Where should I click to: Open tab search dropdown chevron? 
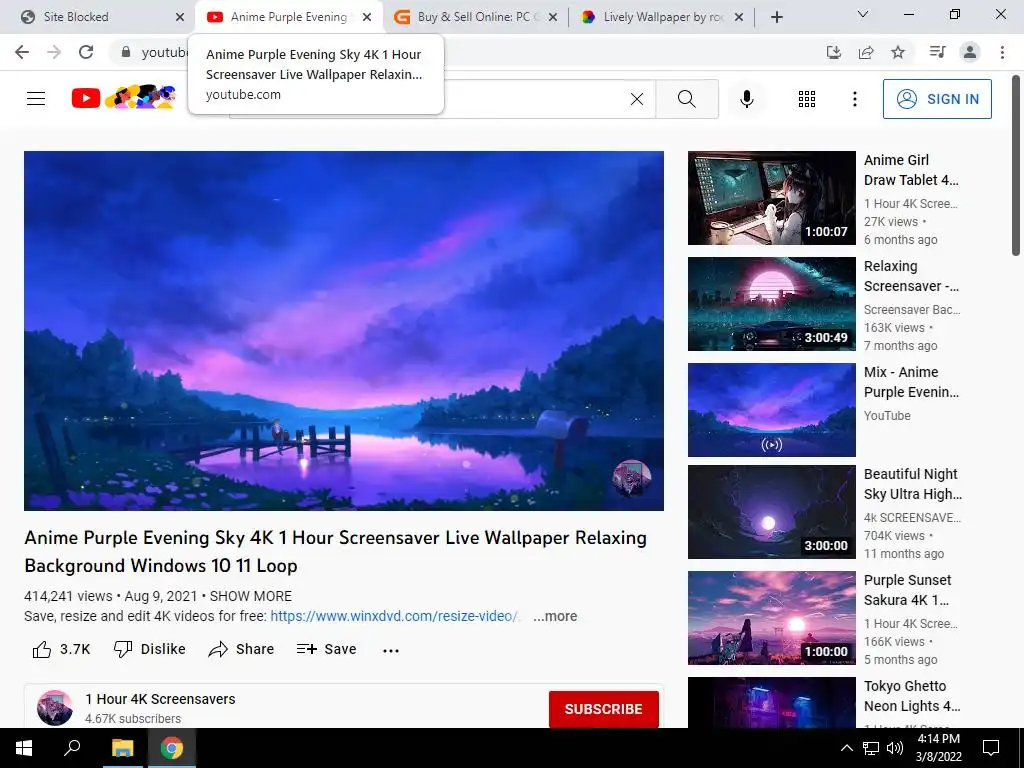(x=862, y=14)
